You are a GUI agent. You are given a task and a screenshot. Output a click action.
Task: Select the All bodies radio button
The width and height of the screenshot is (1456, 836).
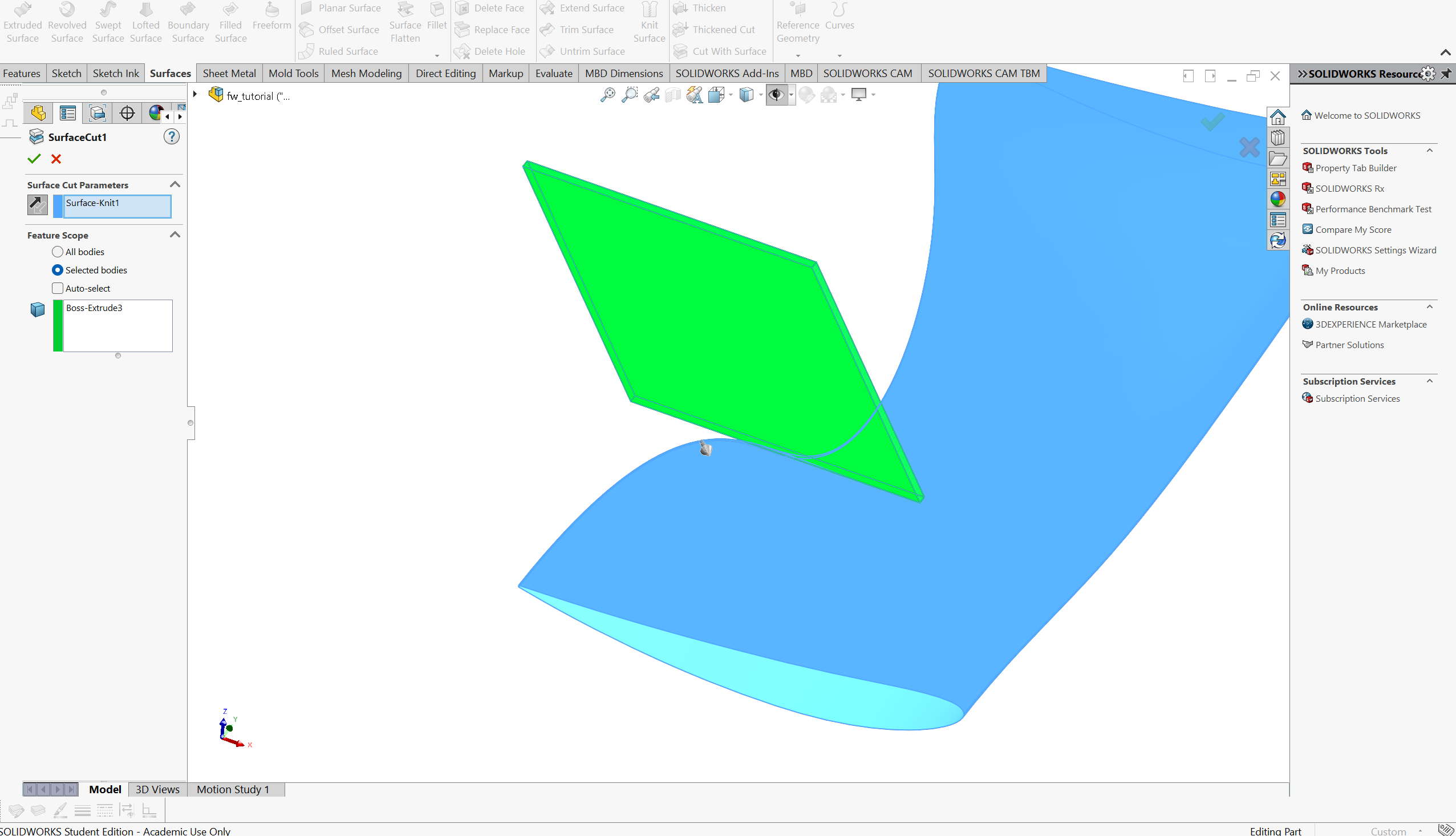point(58,252)
